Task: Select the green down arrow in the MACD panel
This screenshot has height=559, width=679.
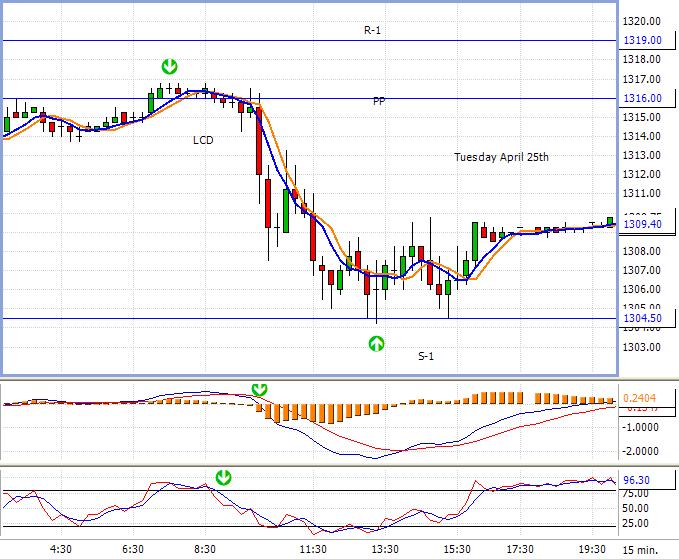Action: [260, 389]
